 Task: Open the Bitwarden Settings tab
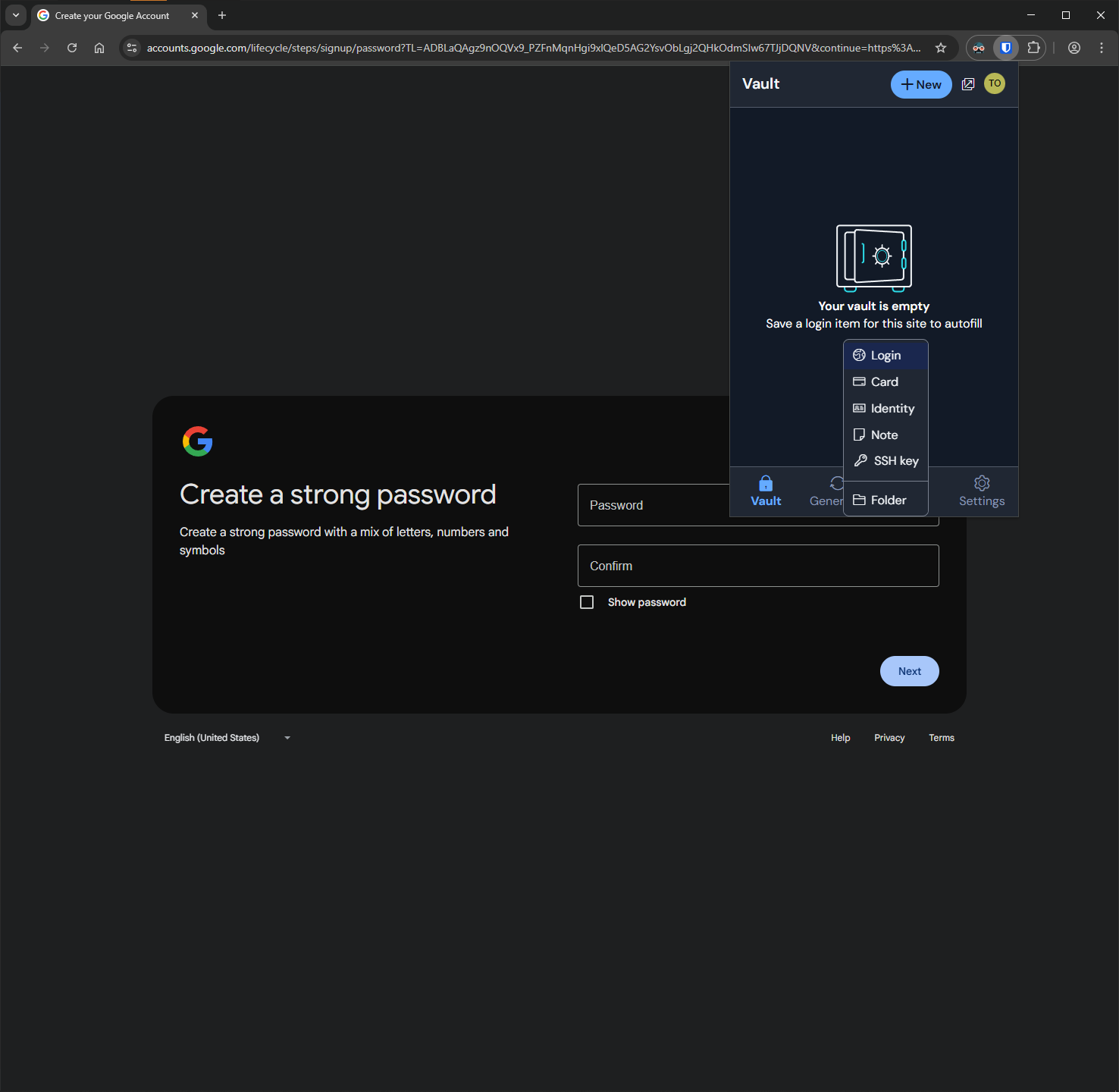click(x=982, y=491)
